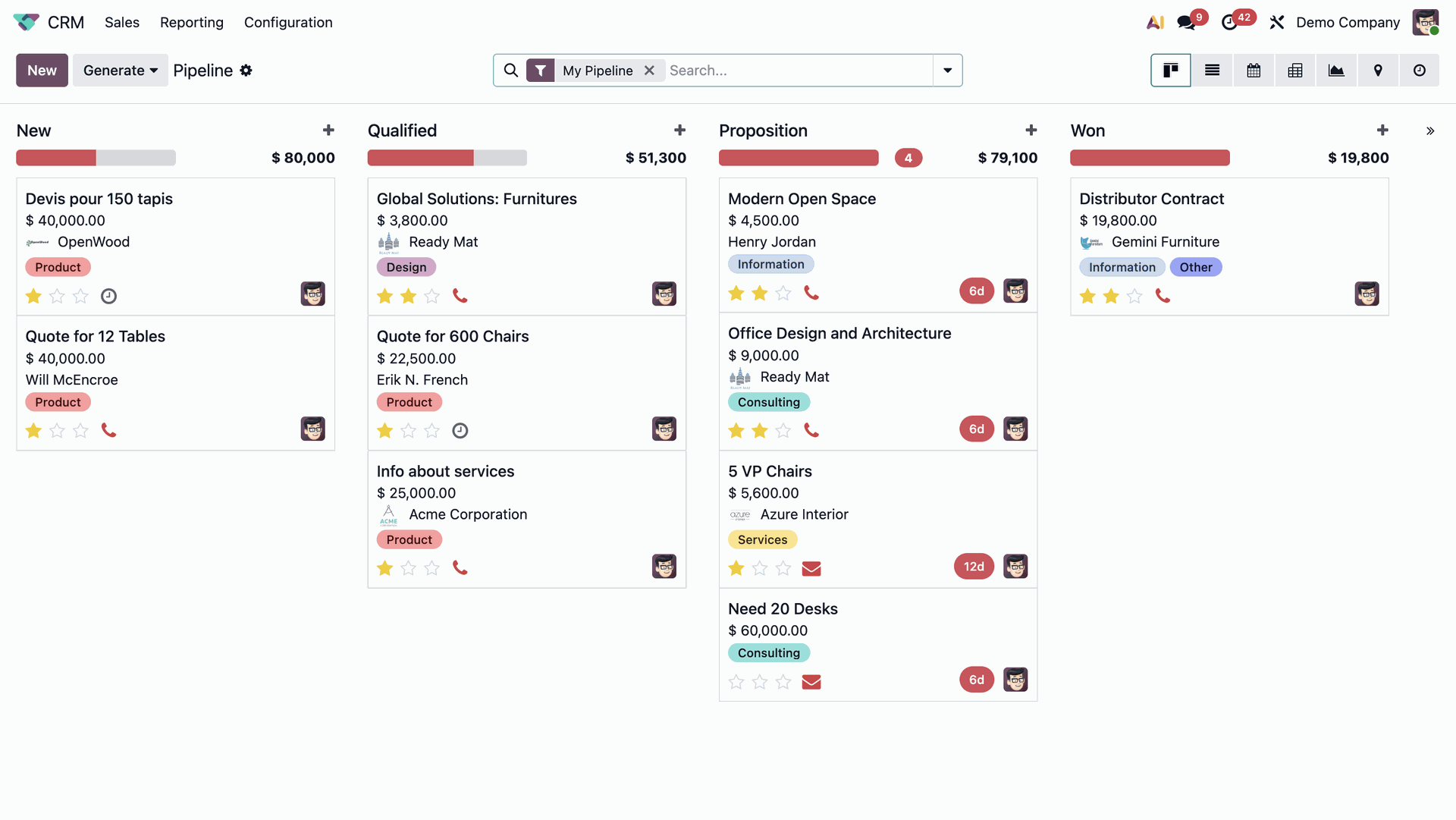Open pipeline settings gear icon
The width and height of the screenshot is (1456, 820).
(246, 70)
